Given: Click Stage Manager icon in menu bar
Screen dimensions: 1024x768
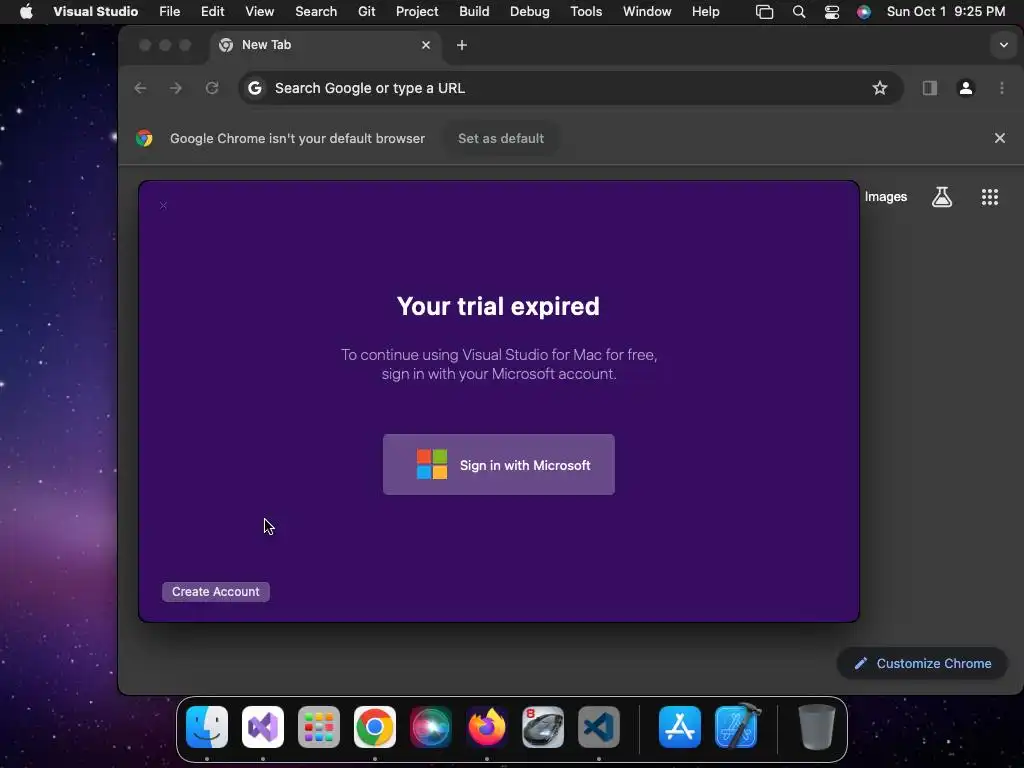Looking at the screenshot, I should 764,12.
